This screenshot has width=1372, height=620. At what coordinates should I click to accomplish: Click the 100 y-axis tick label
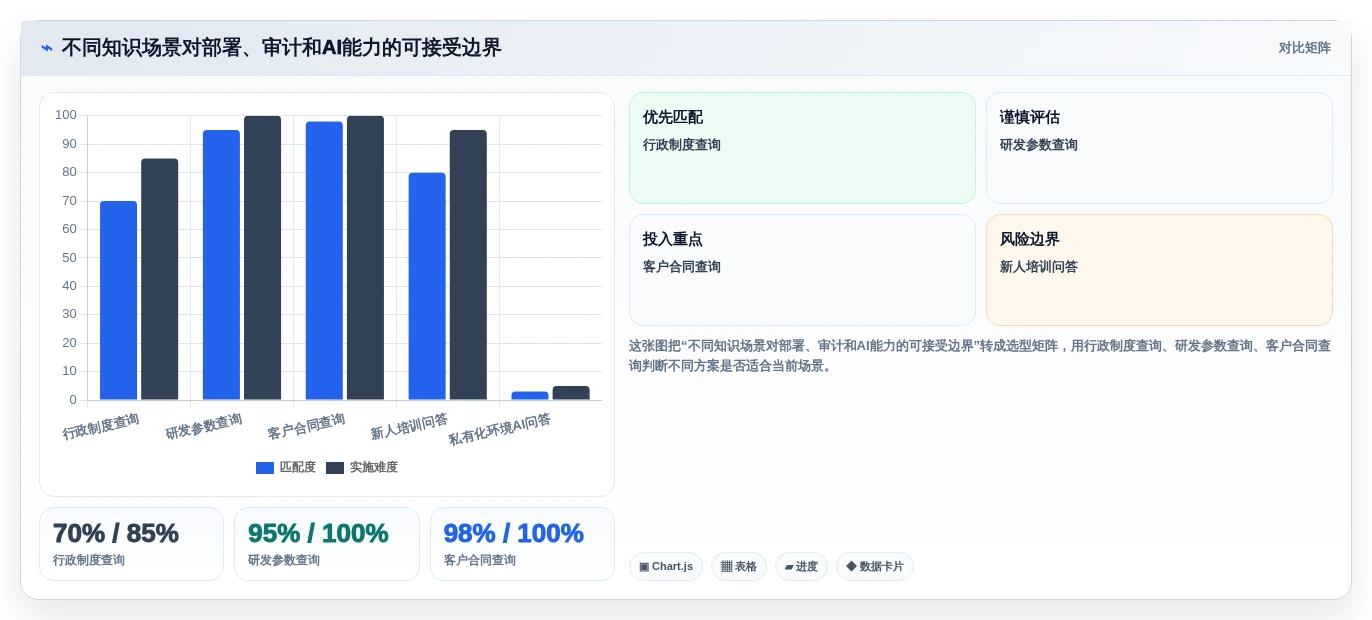coord(66,115)
